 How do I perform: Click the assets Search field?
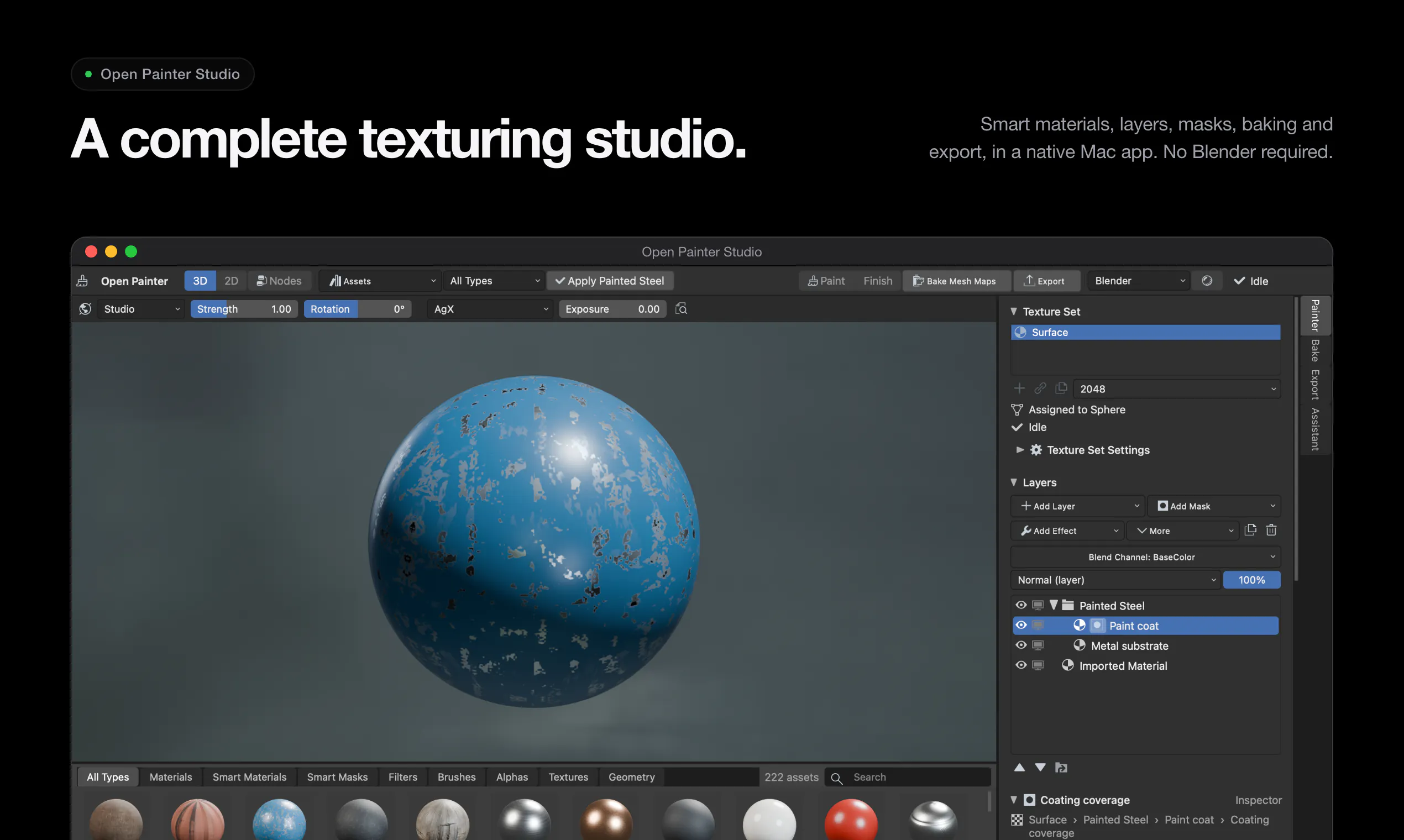(908, 777)
